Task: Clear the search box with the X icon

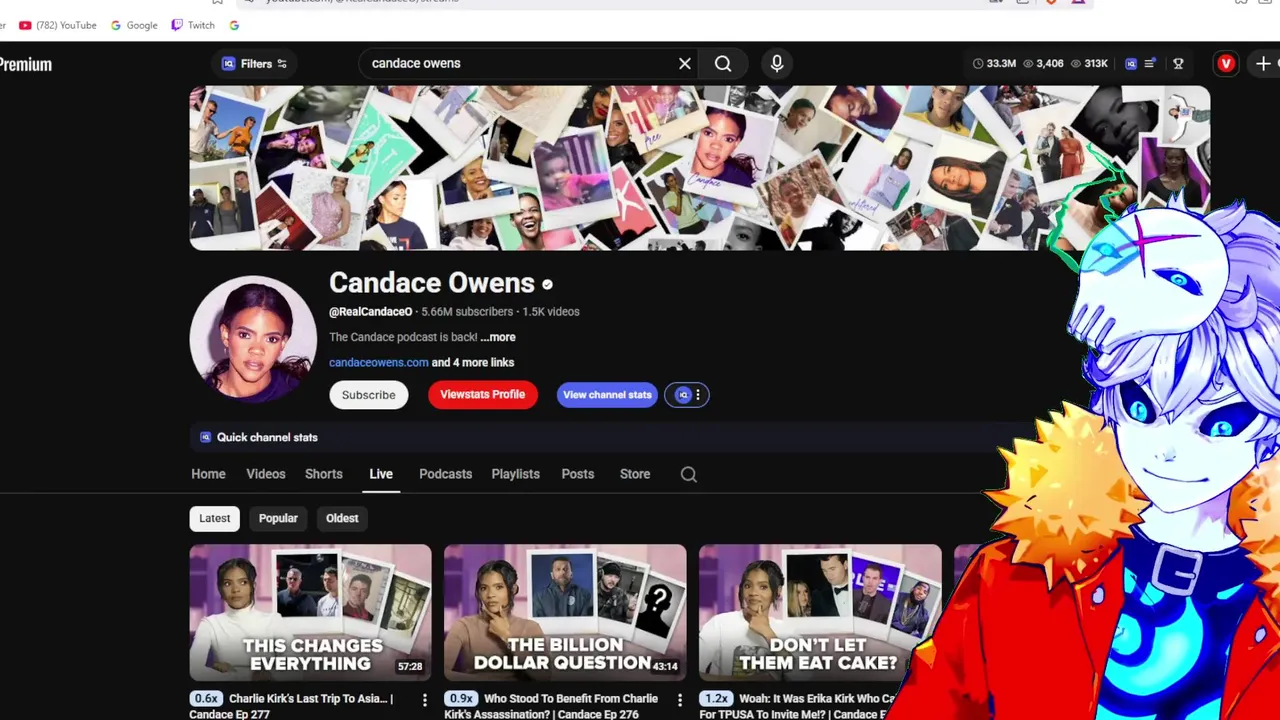Action: tap(685, 64)
